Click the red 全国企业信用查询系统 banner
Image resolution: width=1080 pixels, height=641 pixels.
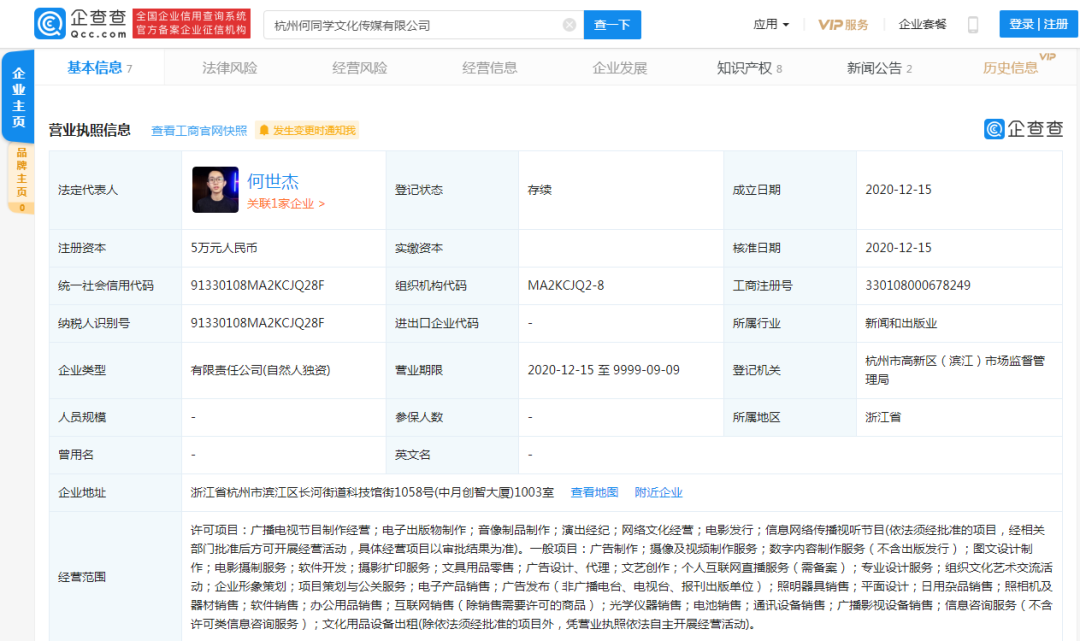pyautogui.click(x=191, y=23)
